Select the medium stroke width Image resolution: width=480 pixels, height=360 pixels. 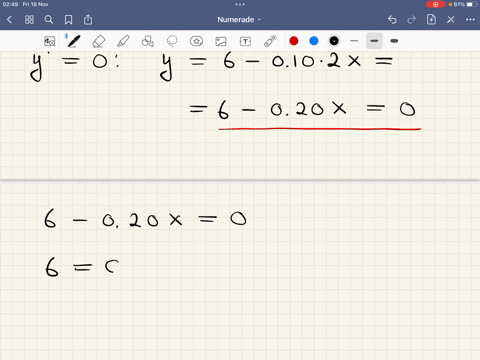[374, 41]
